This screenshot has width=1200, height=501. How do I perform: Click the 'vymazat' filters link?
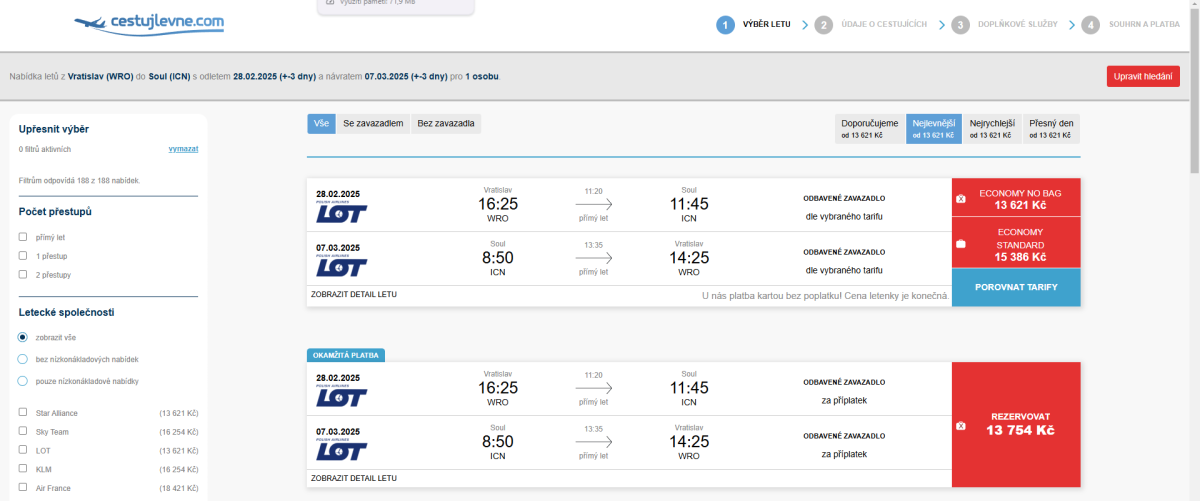(x=183, y=149)
